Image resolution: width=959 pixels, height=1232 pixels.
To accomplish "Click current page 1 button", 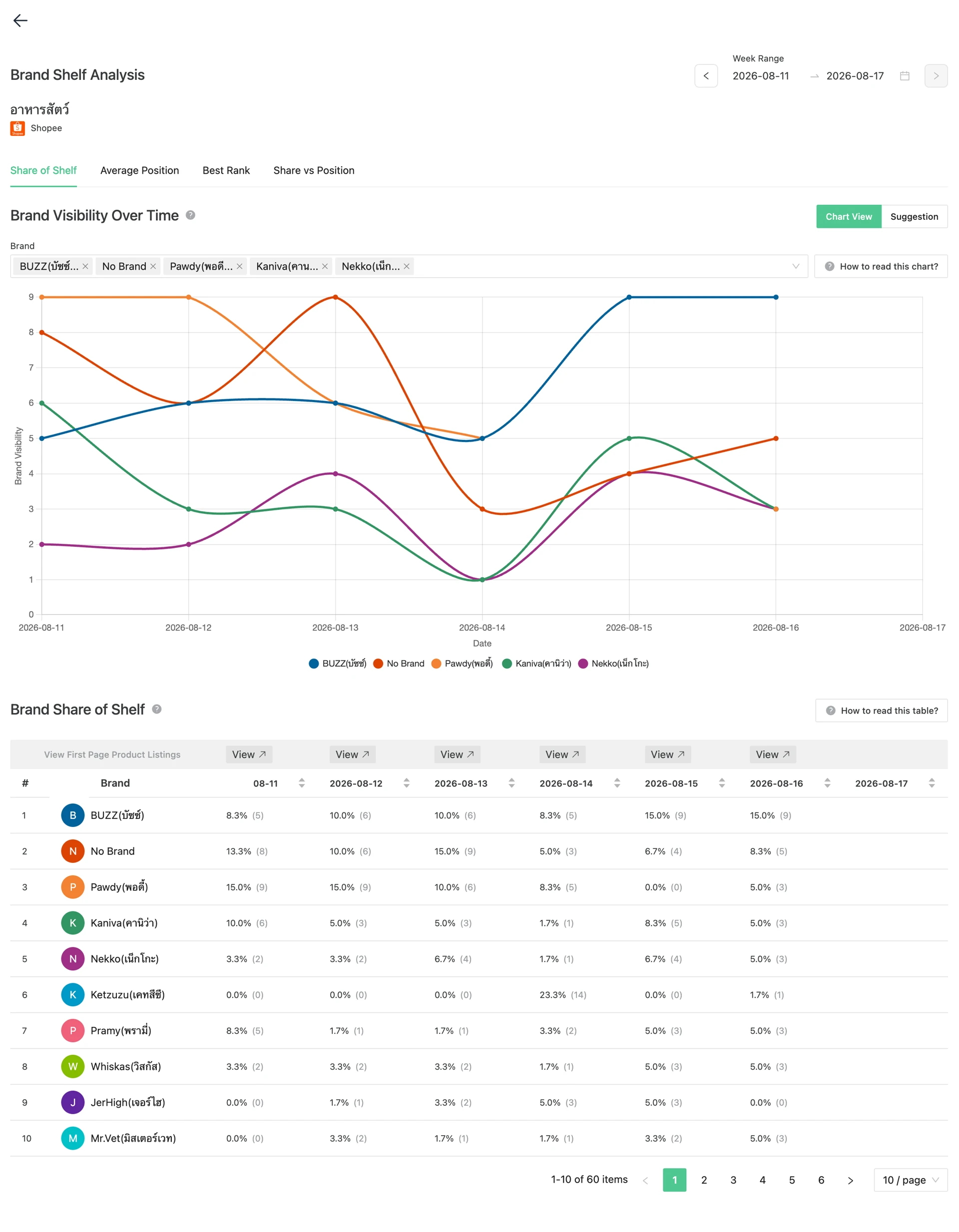I will [675, 1180].
